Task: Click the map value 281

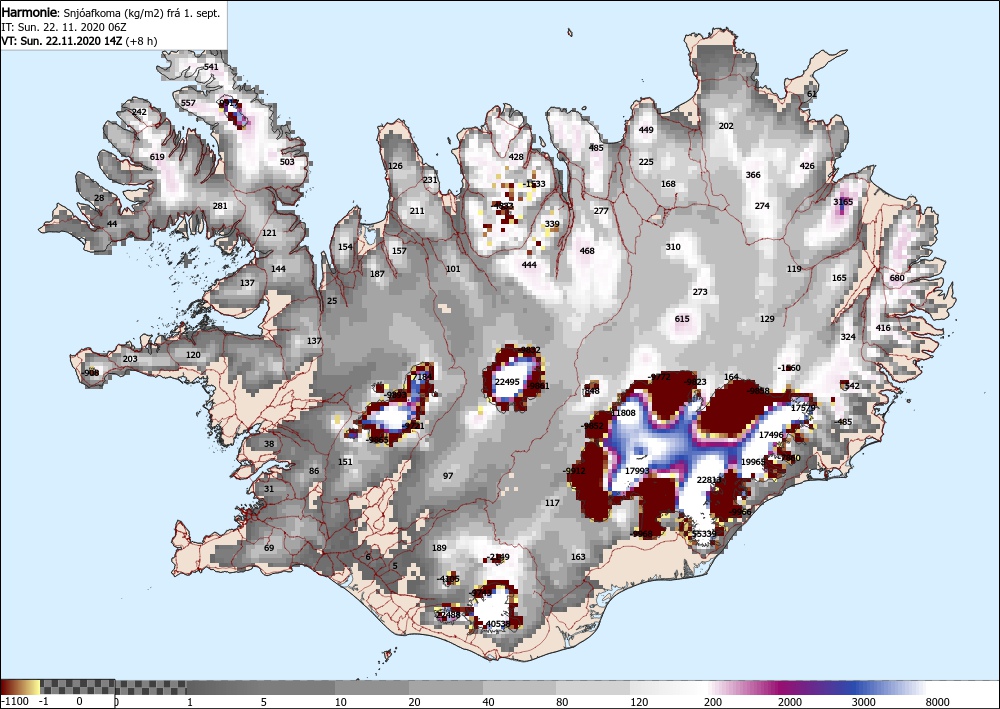Action: pyautogui.click(x=220, y=206)
